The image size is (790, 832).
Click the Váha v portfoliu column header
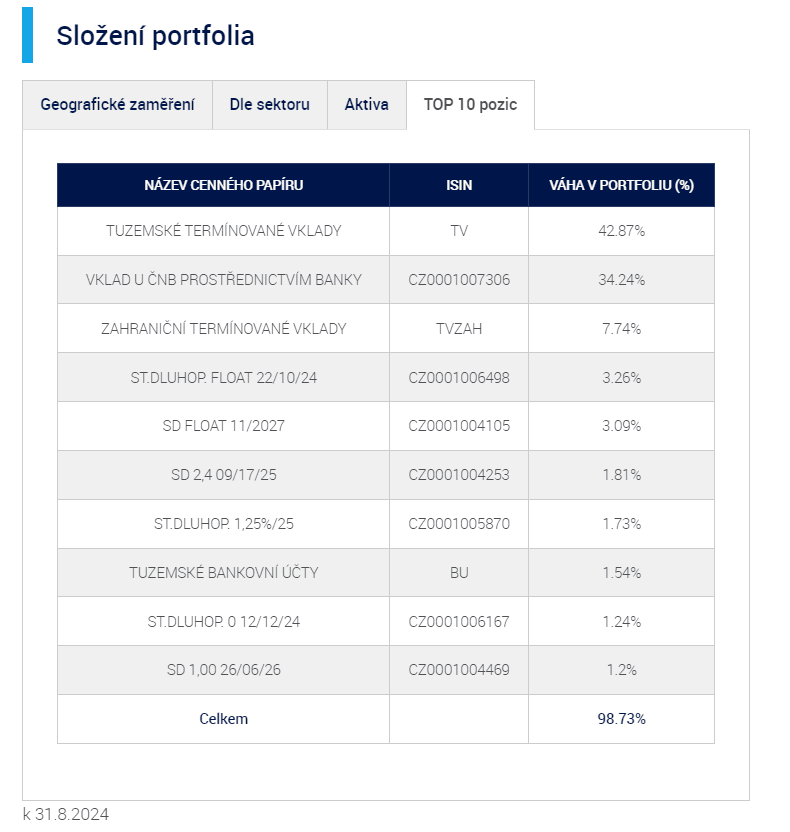pyautogui.click(x=621, y=185)
